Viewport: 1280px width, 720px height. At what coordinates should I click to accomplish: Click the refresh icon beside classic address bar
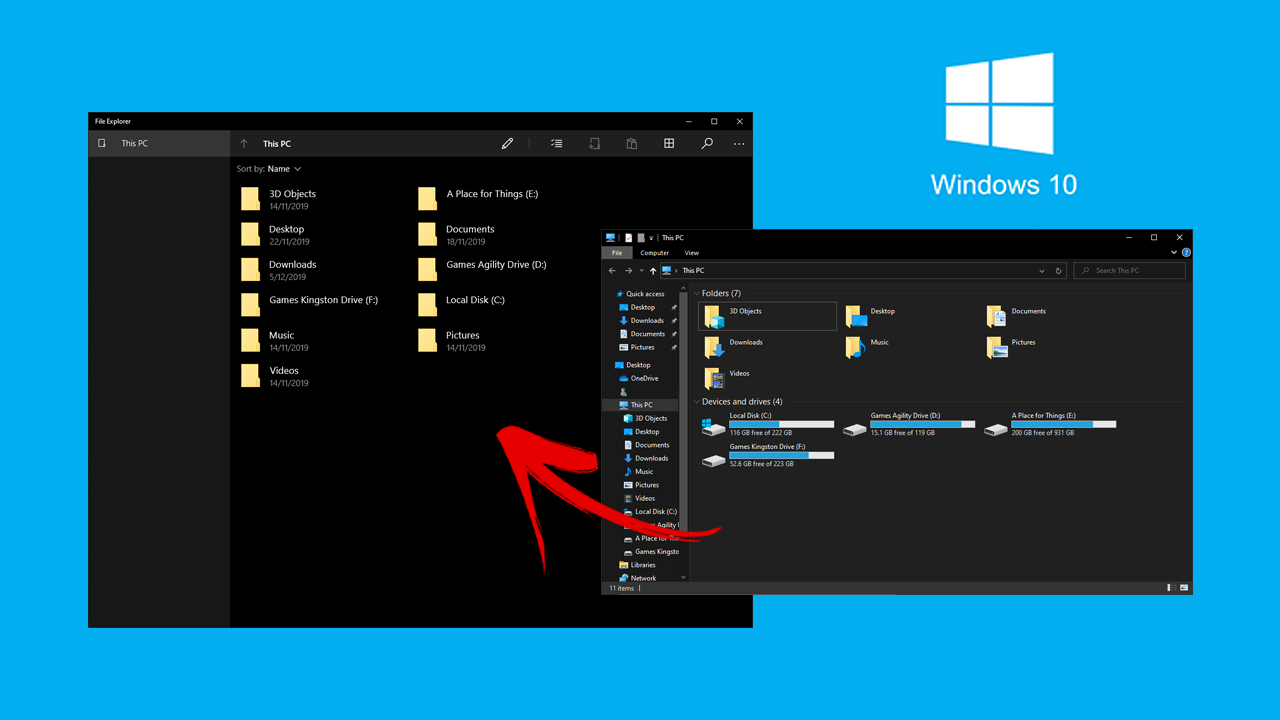pyautogui.click(x=1058, y=271)
